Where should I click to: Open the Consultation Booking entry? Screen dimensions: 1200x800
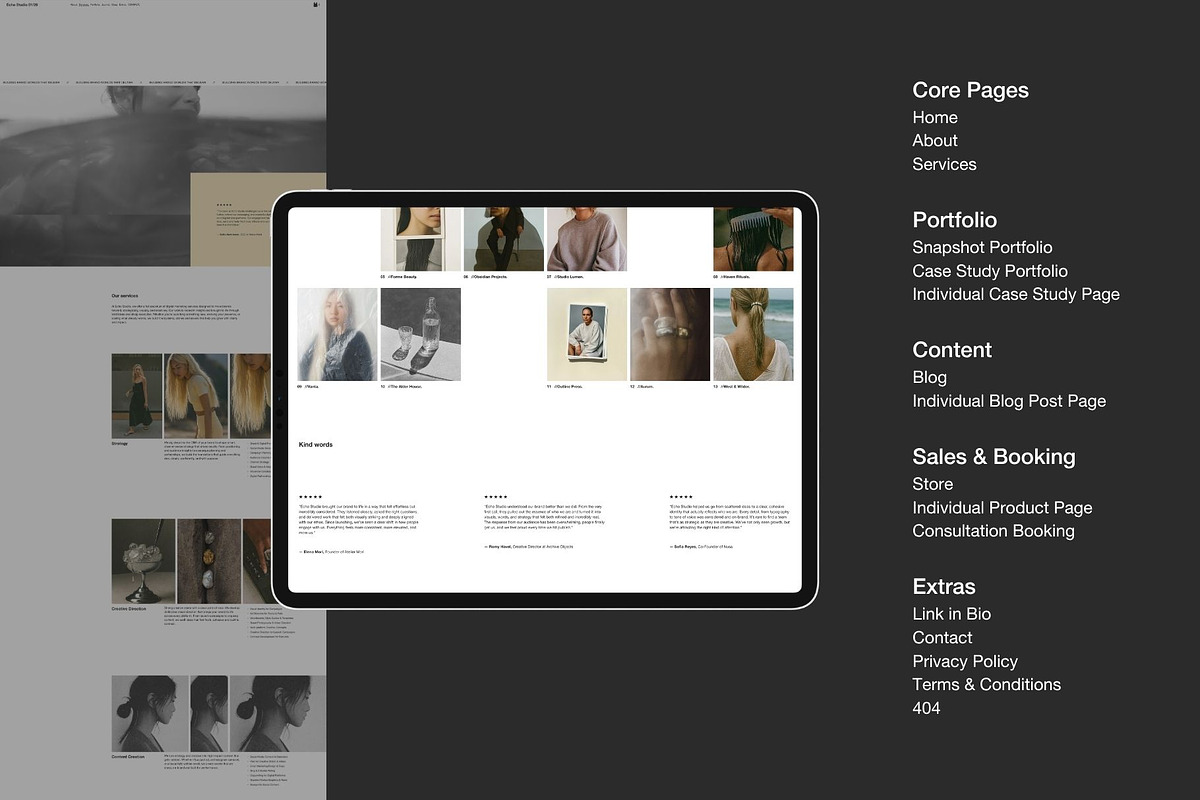coord(993,531)
